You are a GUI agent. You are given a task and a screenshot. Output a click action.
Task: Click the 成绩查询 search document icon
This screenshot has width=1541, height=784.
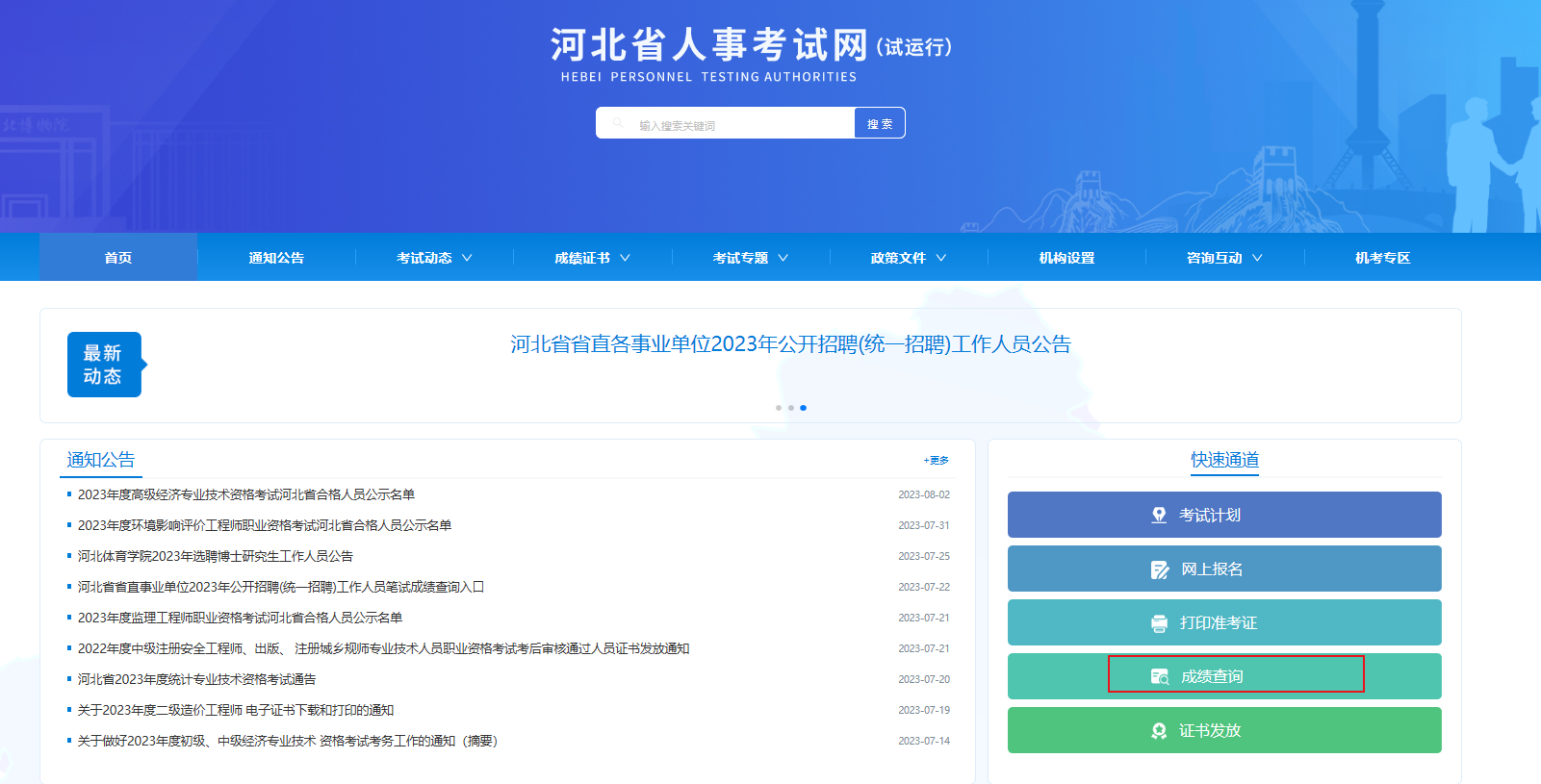click(x=1160, y=677)
